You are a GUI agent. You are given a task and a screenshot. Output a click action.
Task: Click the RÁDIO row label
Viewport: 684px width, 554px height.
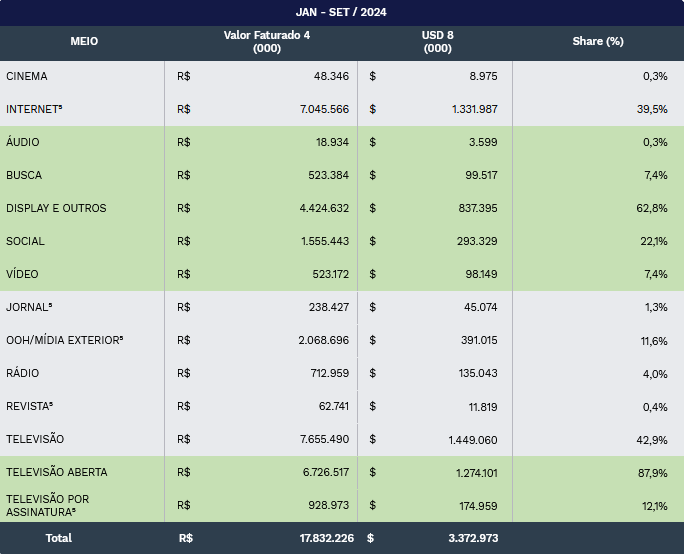(23, 373)
